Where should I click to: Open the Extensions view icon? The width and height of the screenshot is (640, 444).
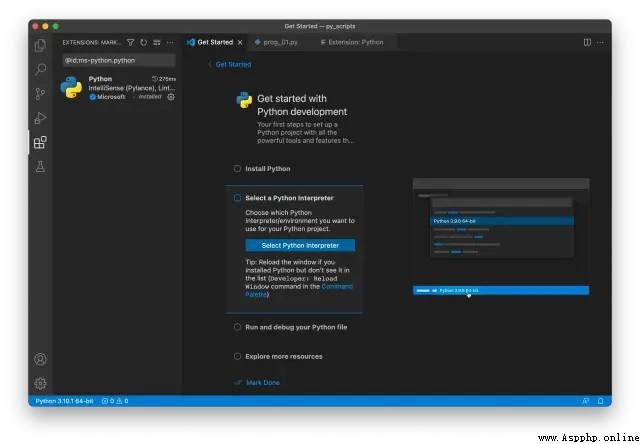point(40,142)
